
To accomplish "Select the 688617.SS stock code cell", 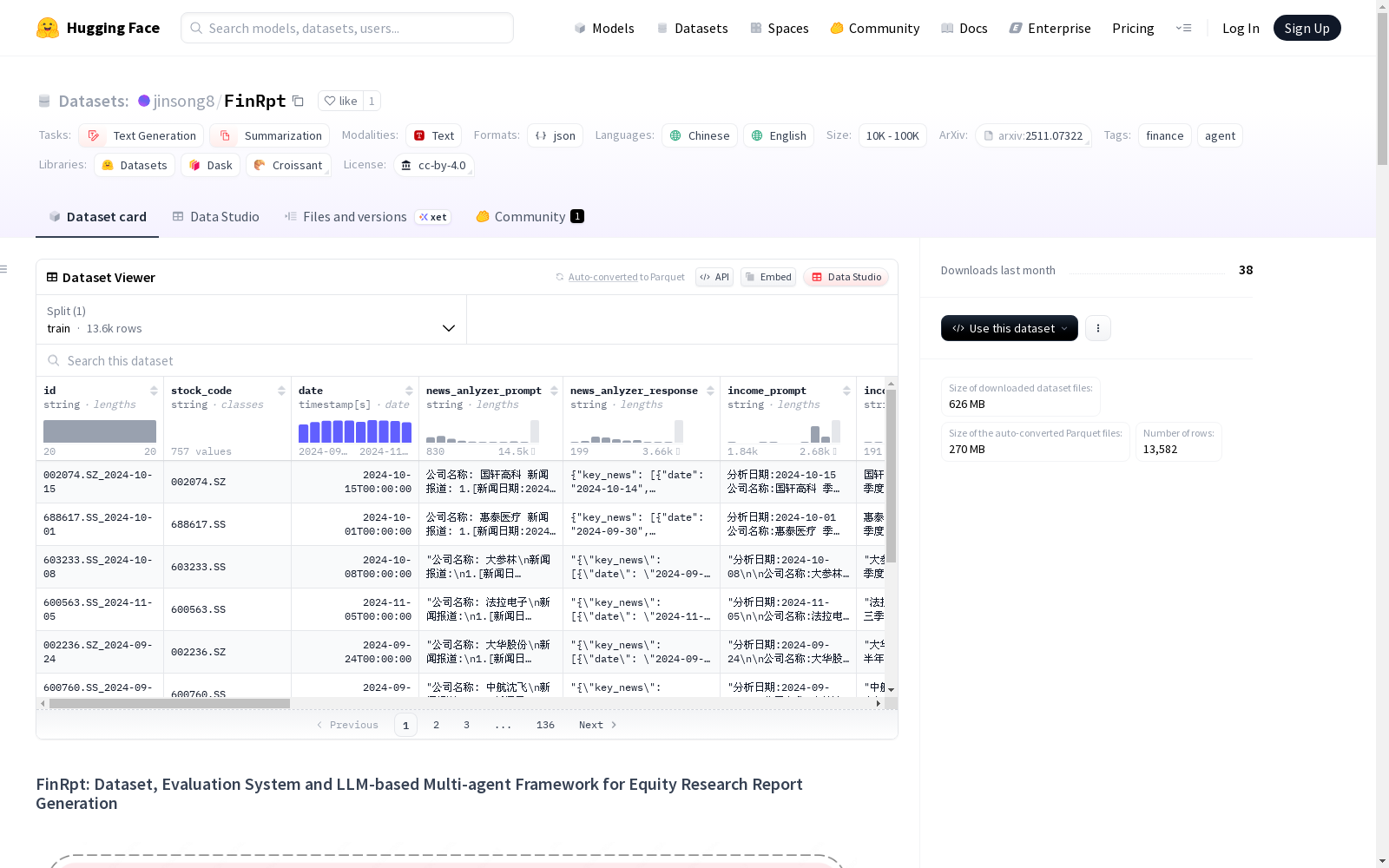I will (x=227, y=524).
